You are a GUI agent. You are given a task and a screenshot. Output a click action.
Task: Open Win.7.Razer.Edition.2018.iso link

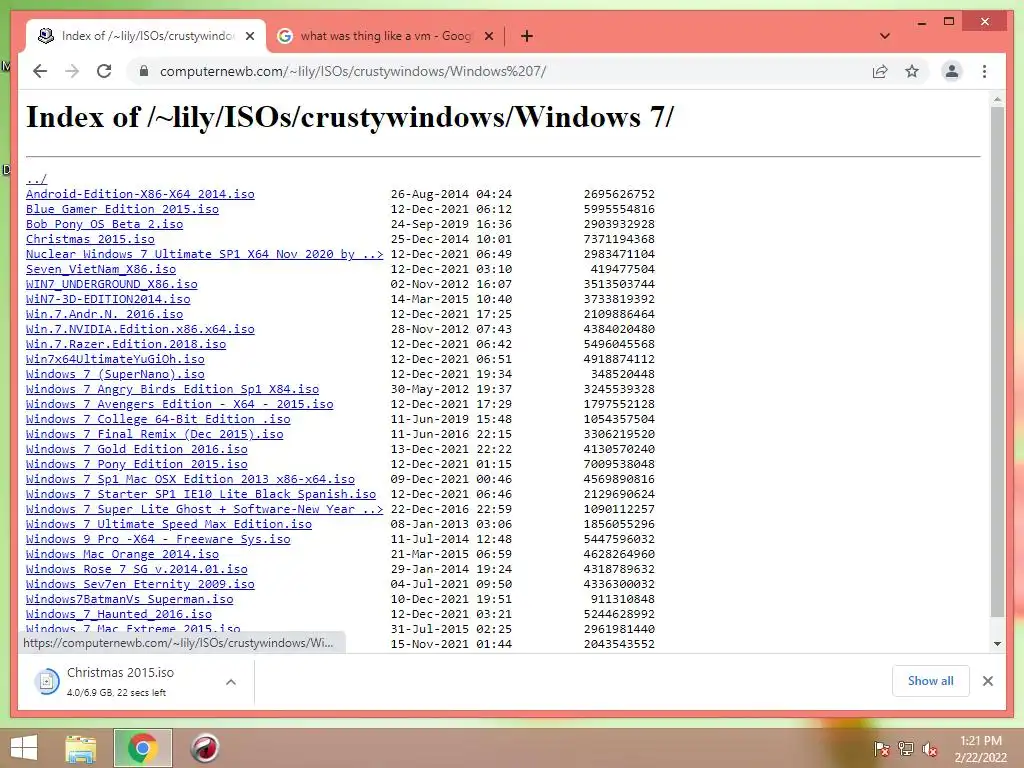[x=126, y=344]
